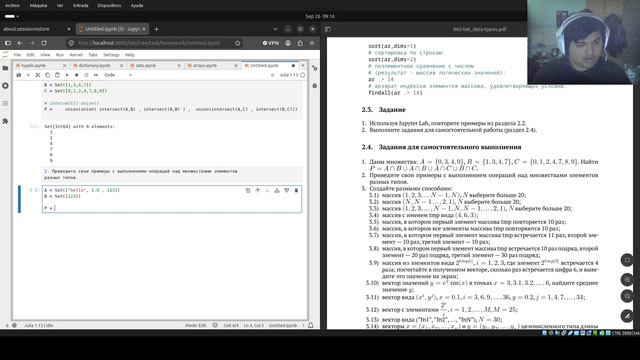The height and width of the screenshot is (360, 640).
Task: Close the tupels.ipynb tab
Action: [64, 65]
